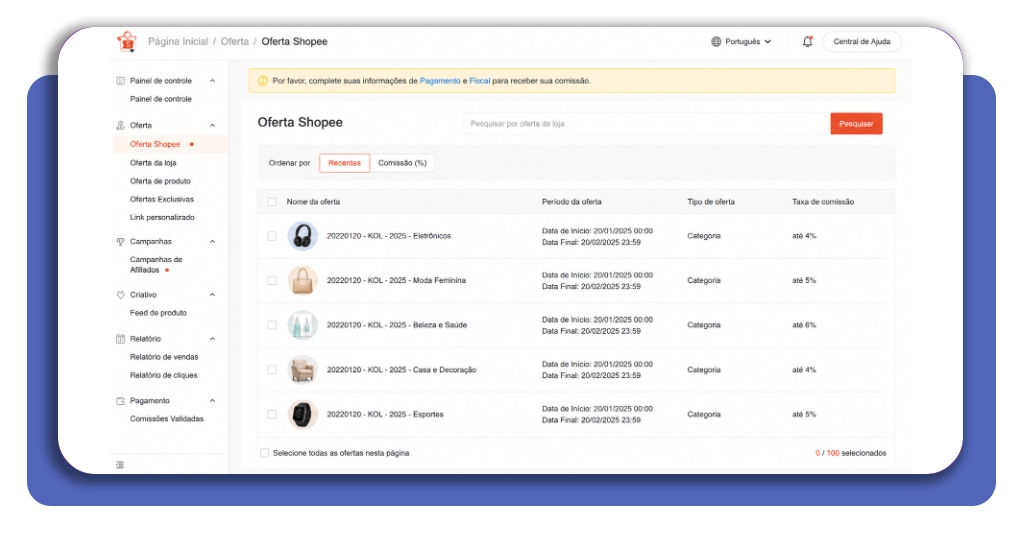Enable 'Selecione todas as ofertas nesta página'
The height and width of the screenshot is (536, 1024).
pos(264,453)
